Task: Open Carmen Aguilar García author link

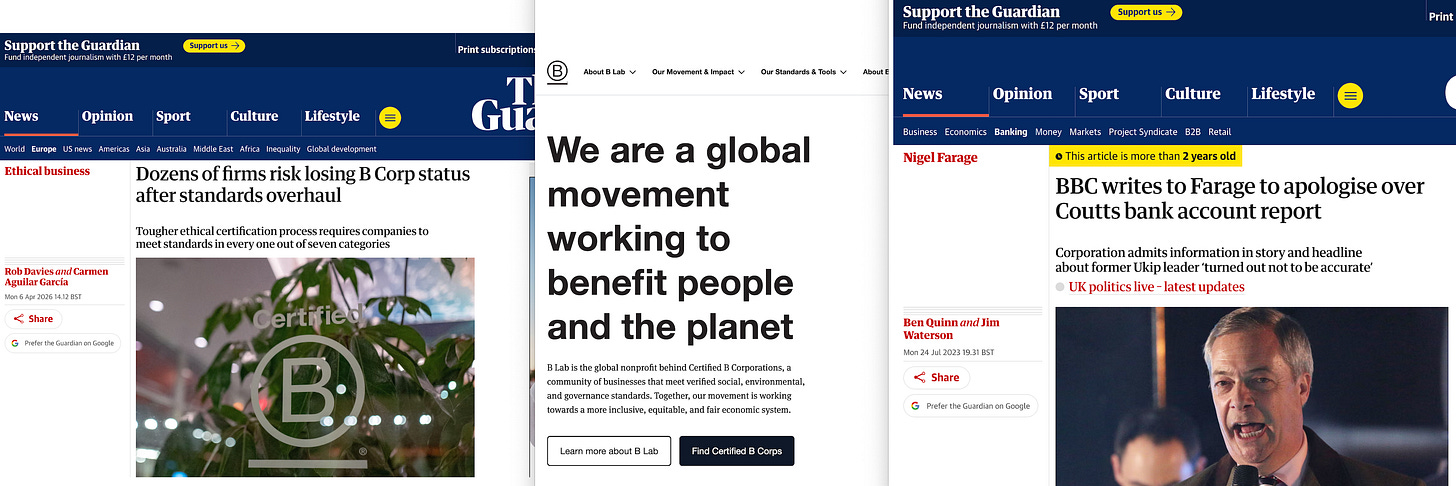Action: [55, 277]
